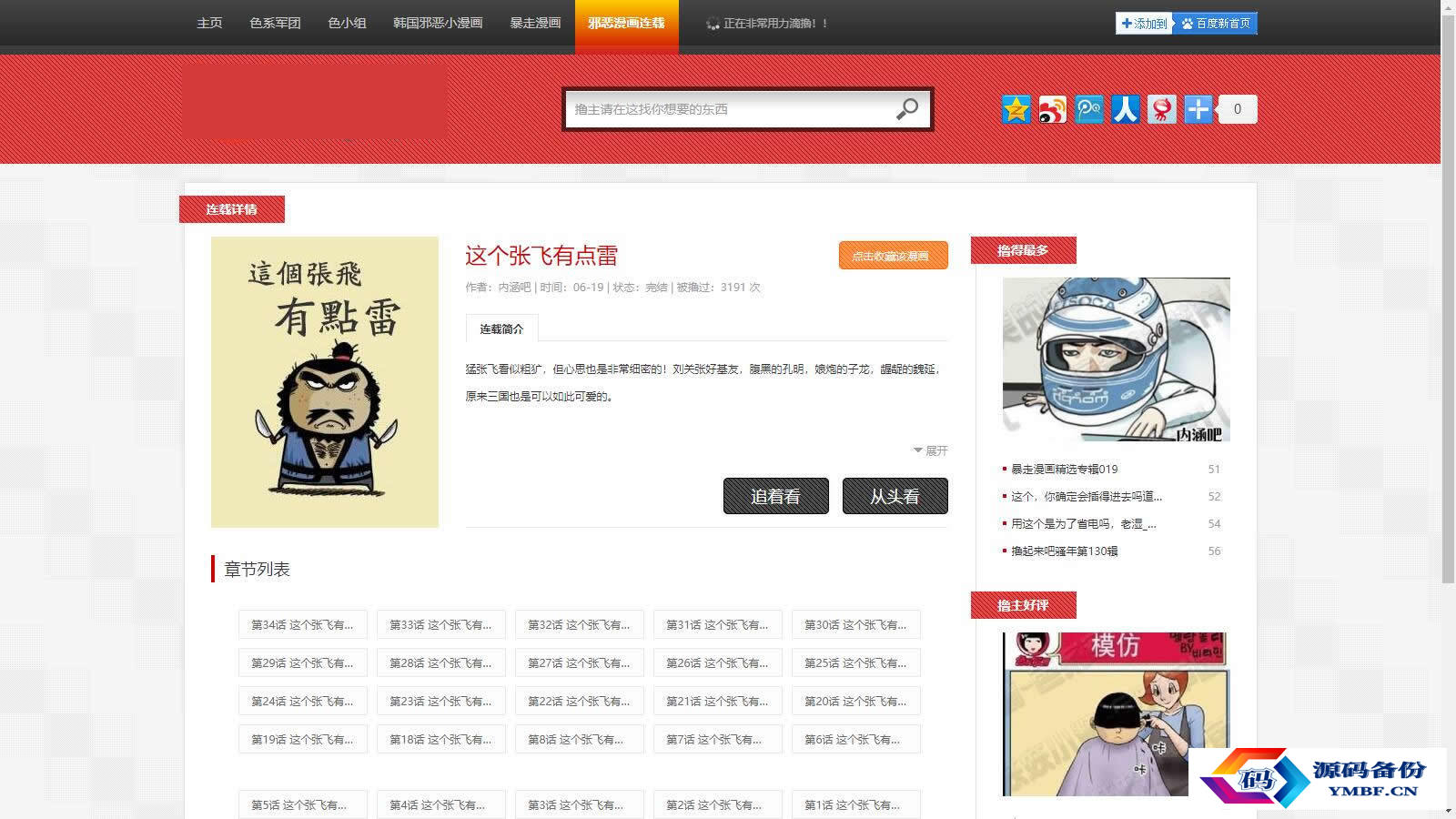Open chapter 第24话

pos(303,701)
